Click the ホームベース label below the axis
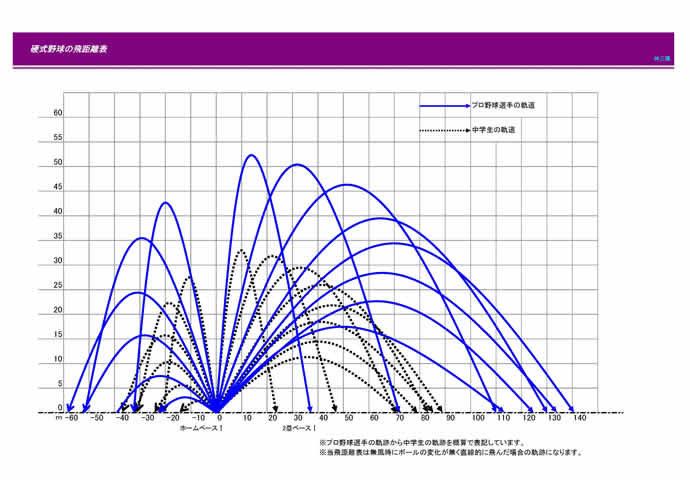 click(198, 428)
